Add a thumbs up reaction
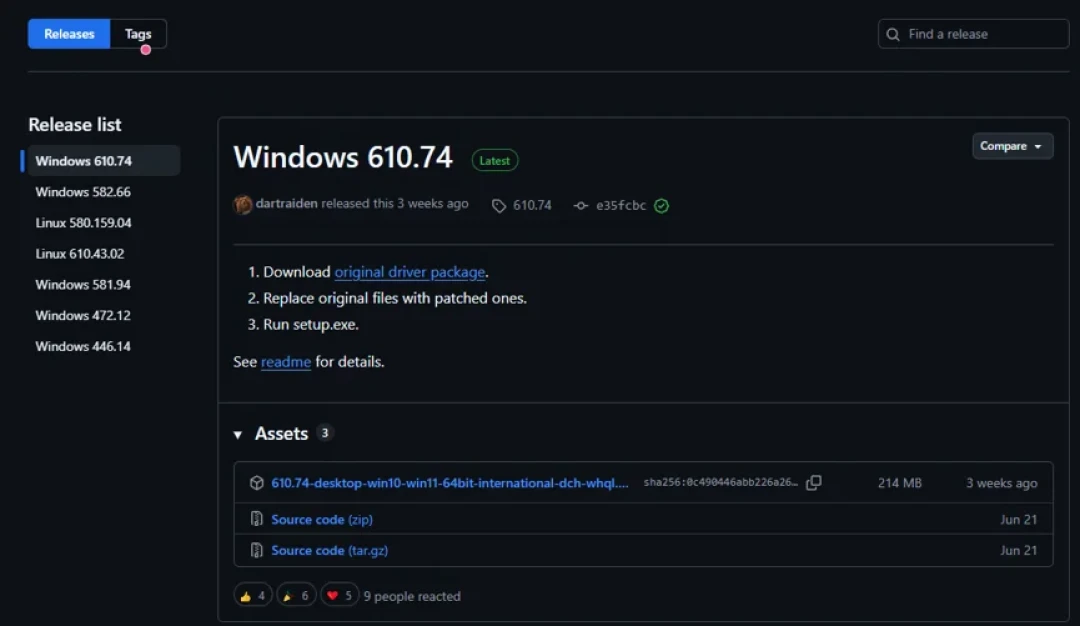This screenshot has width=1080, height=626. coord(253,596)
